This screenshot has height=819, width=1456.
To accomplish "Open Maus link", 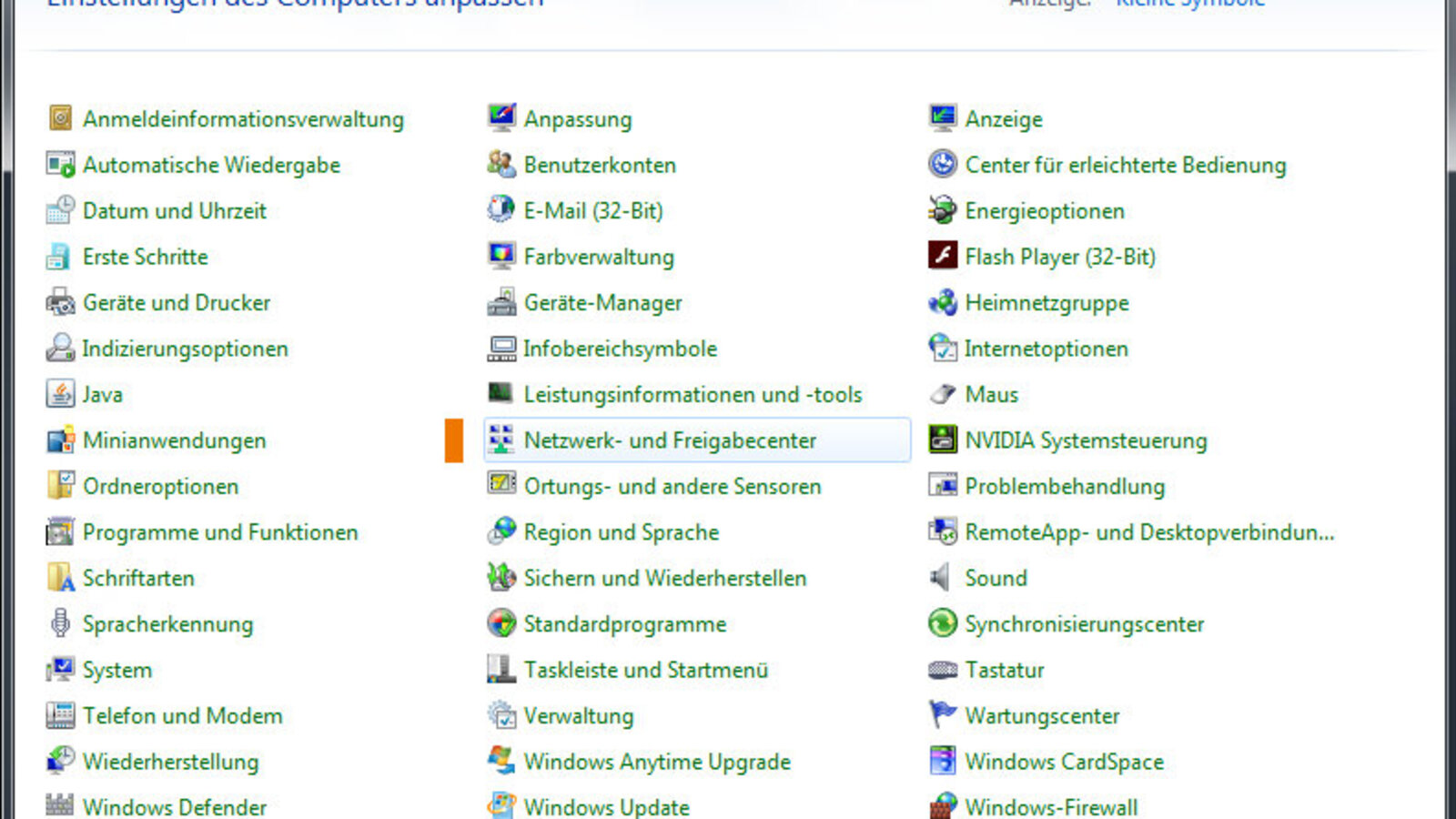I will (x=992, y=394).
